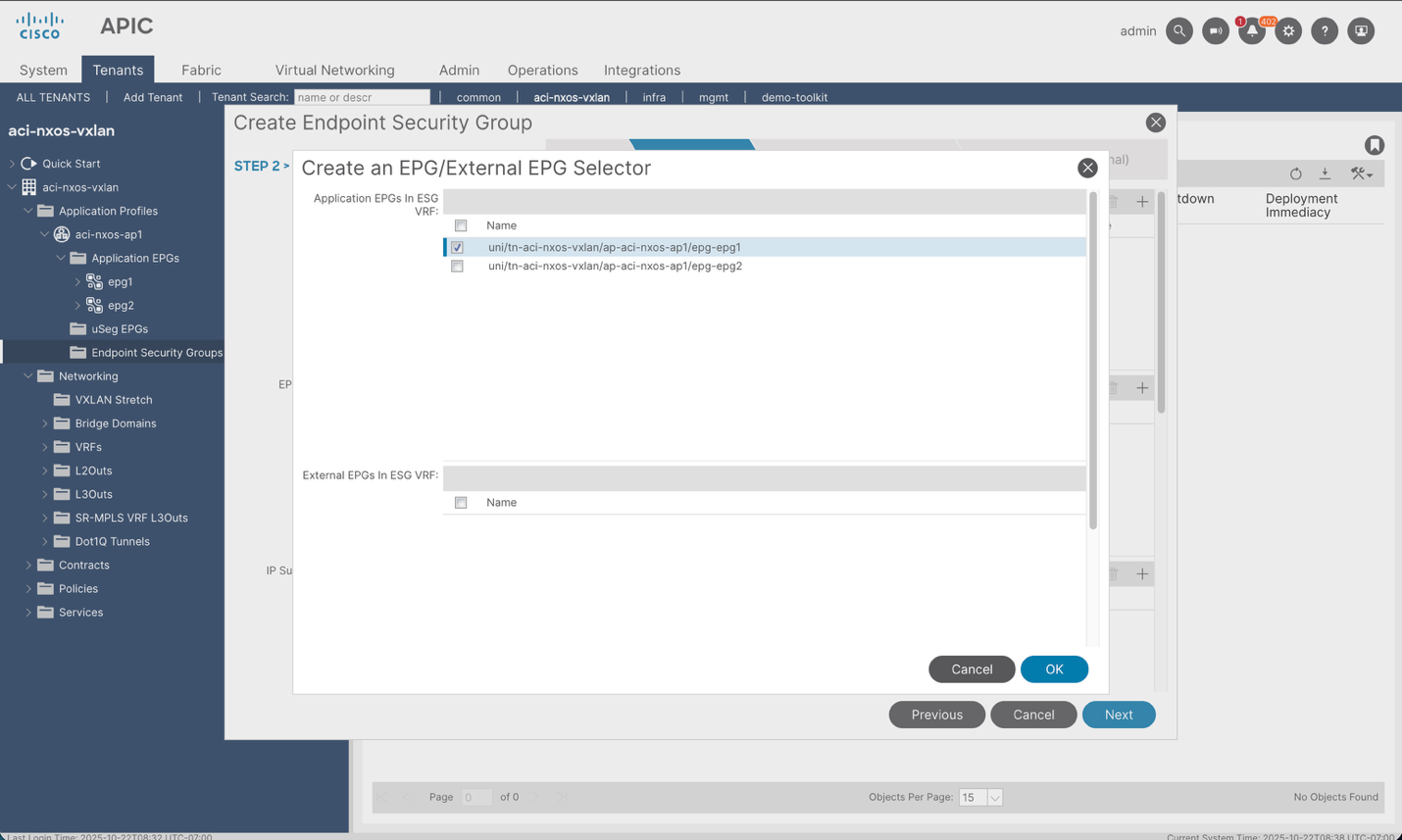The height and width of the screenshot is (840, 1402).
Task: Open the search magnifier icon in the header
Action: point(1179,30)
